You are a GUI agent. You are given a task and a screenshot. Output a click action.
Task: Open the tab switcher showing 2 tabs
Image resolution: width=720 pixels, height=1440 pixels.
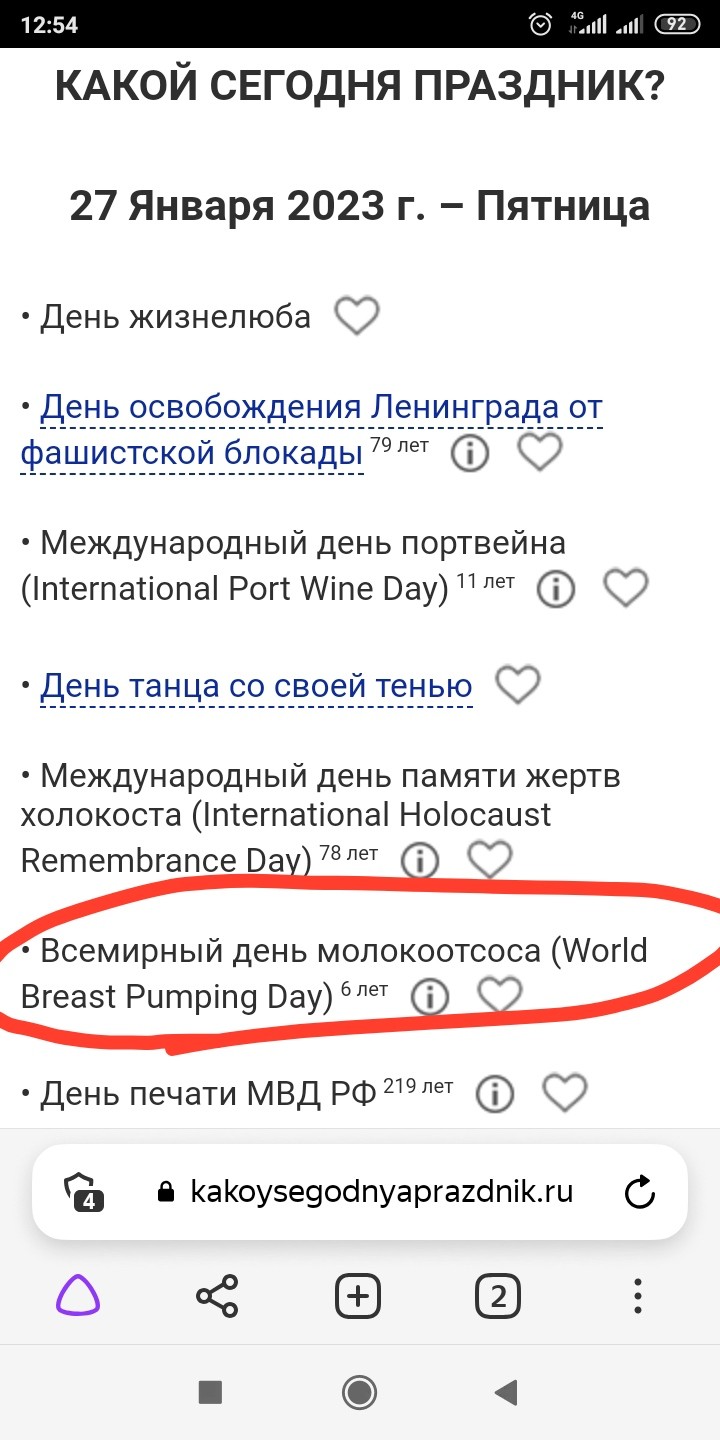point(498,1297)
